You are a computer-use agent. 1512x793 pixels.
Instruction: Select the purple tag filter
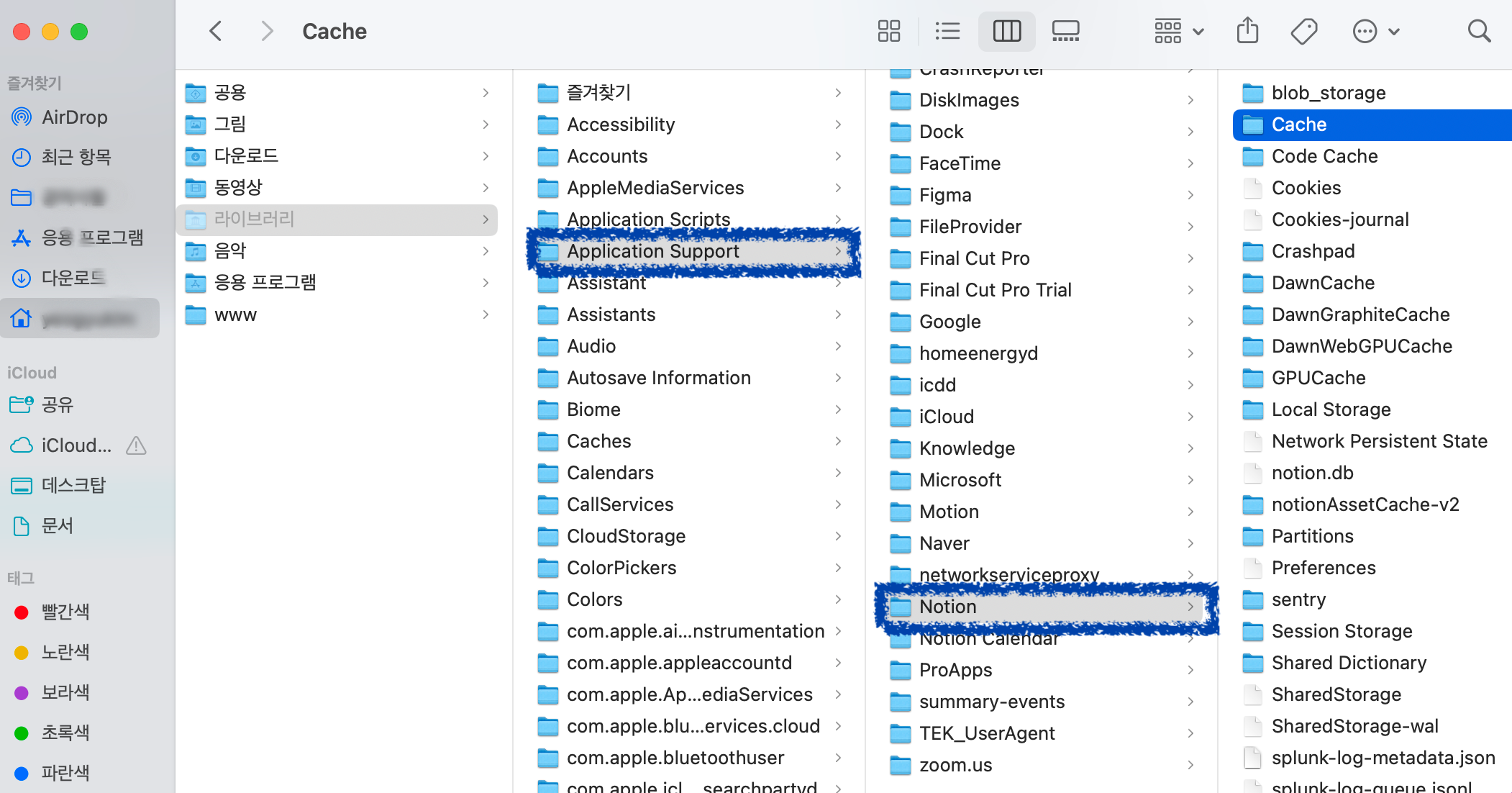65,692
